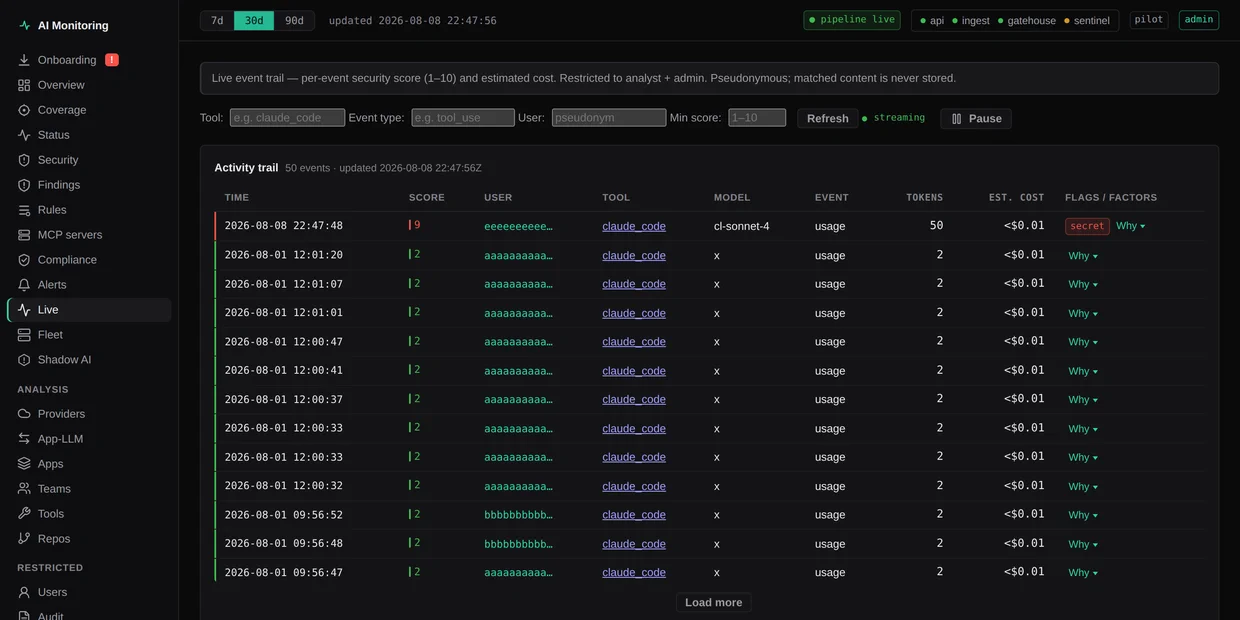Expand Why for the 12:00:37 event
The height and width of the screenshot is (620, 1240).
tap(1083, 400)
